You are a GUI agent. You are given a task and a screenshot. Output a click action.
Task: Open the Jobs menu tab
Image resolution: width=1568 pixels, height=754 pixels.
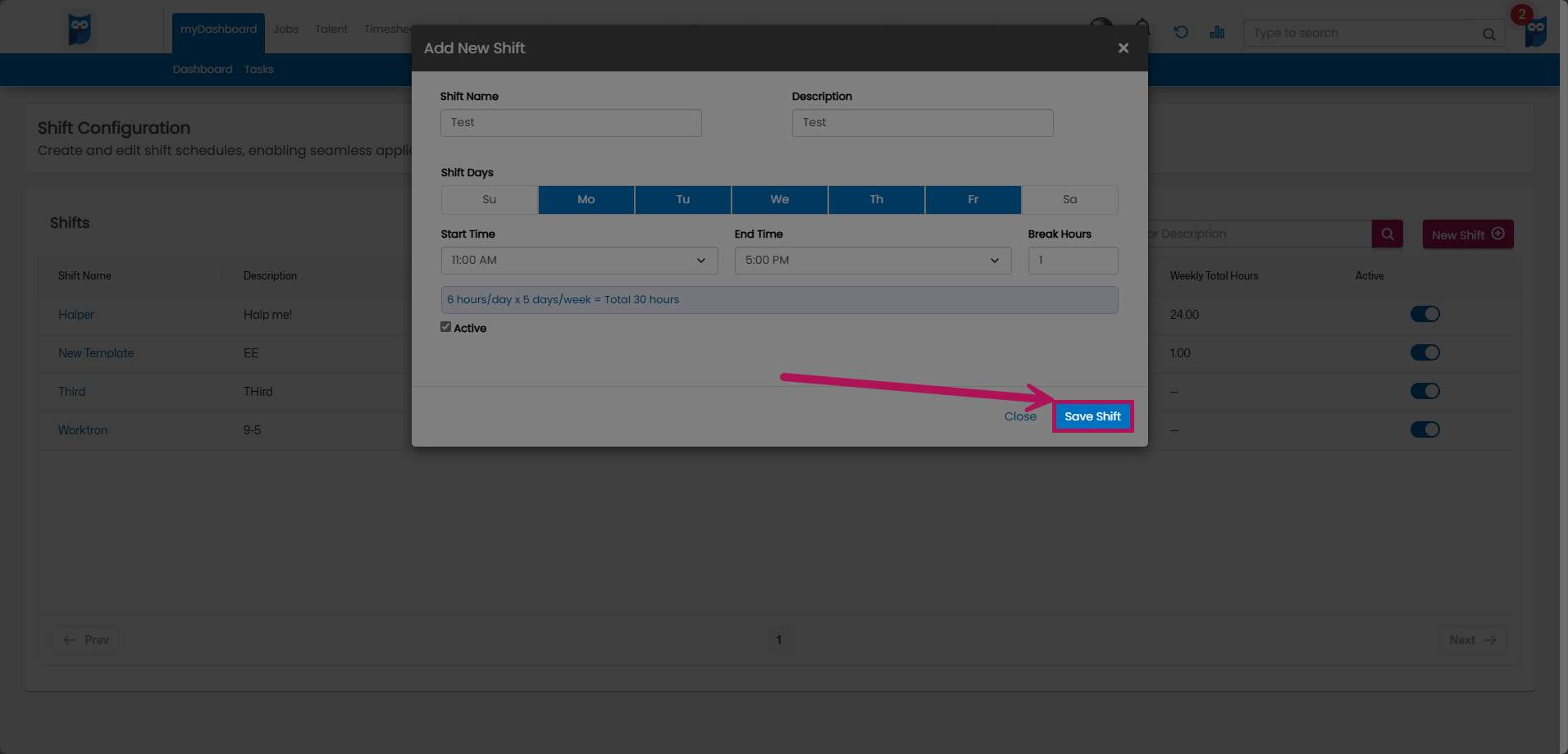click(285, 30)
